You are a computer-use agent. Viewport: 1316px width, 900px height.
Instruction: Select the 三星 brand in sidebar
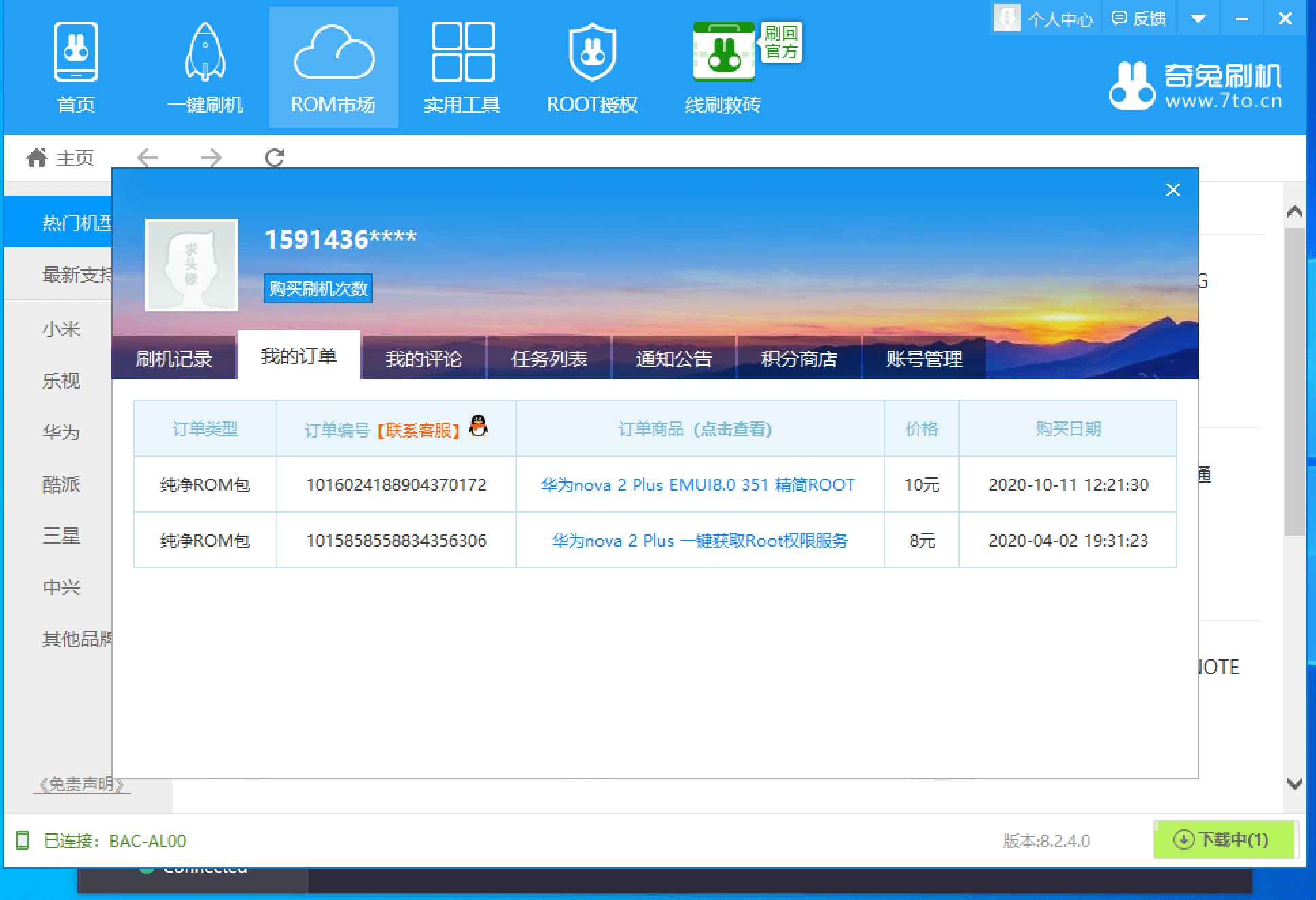coord(60,536)
